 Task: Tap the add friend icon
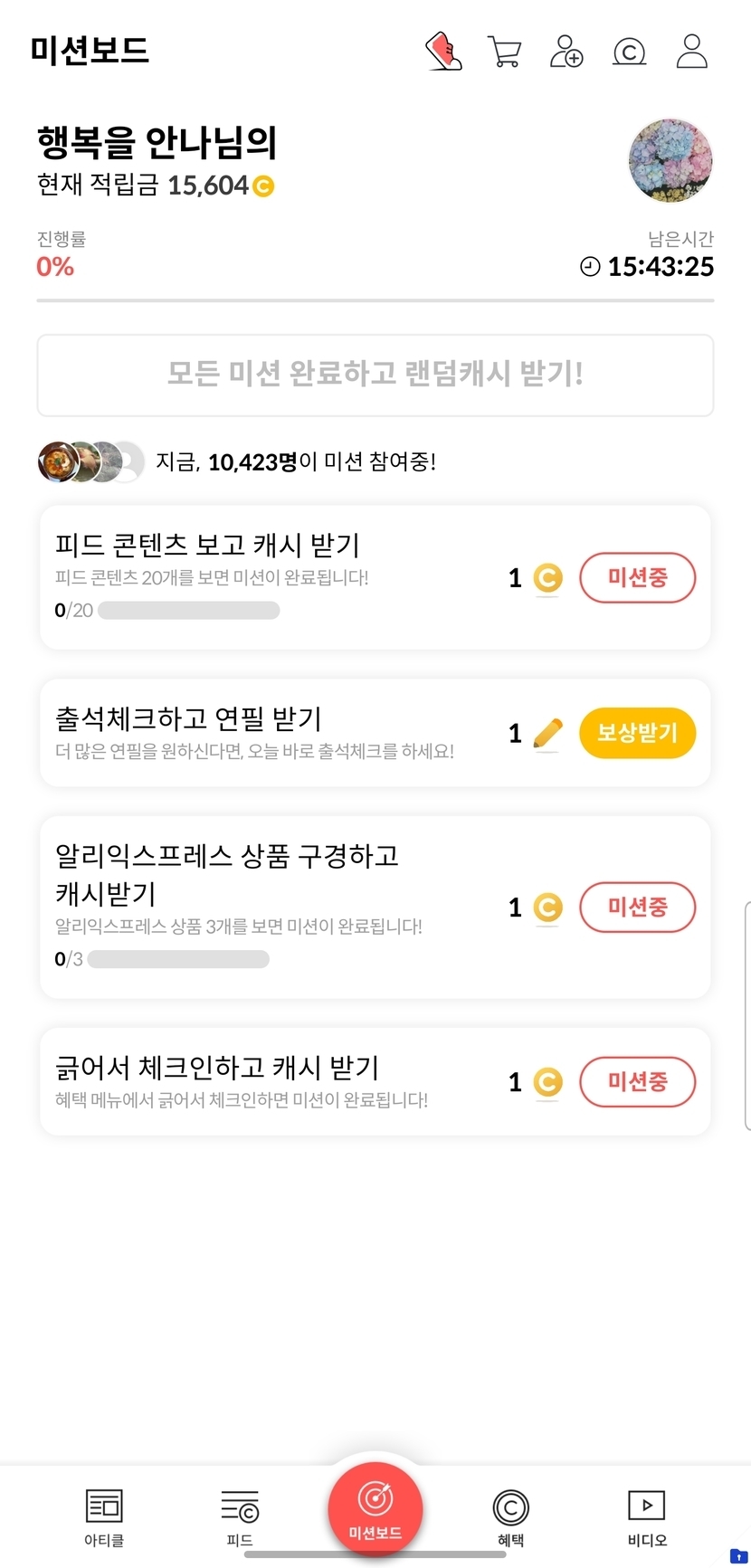(566, 52)
